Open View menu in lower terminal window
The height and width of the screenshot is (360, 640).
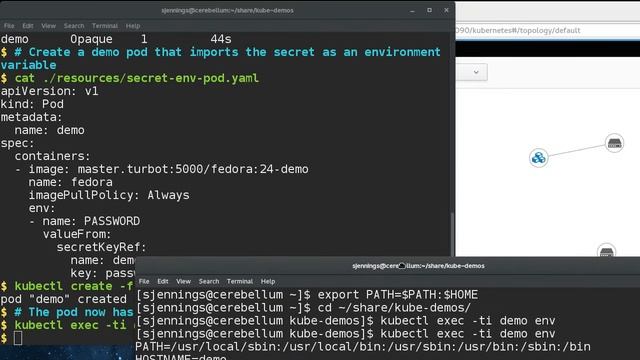click(x=183, y=281)
